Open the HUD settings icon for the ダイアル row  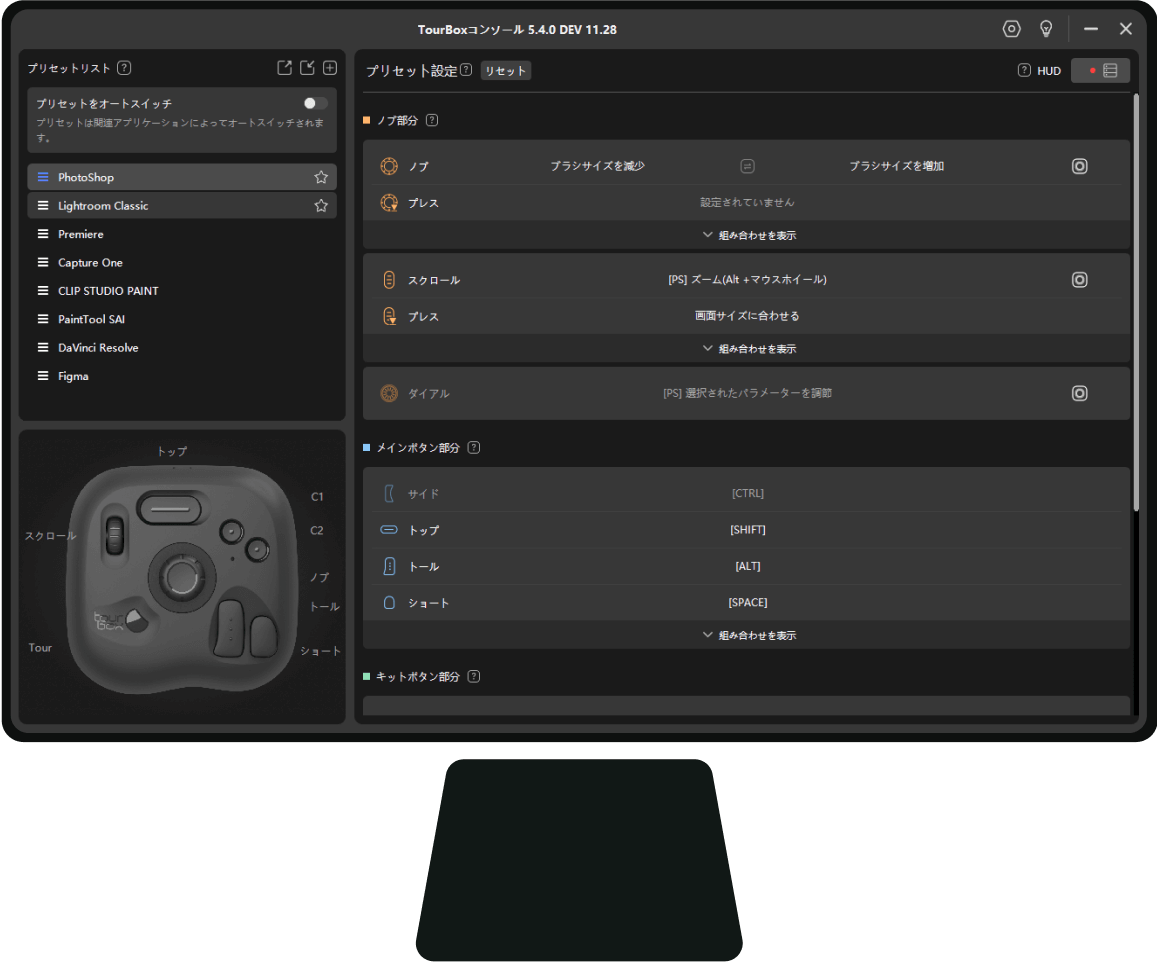(1079, 394)
